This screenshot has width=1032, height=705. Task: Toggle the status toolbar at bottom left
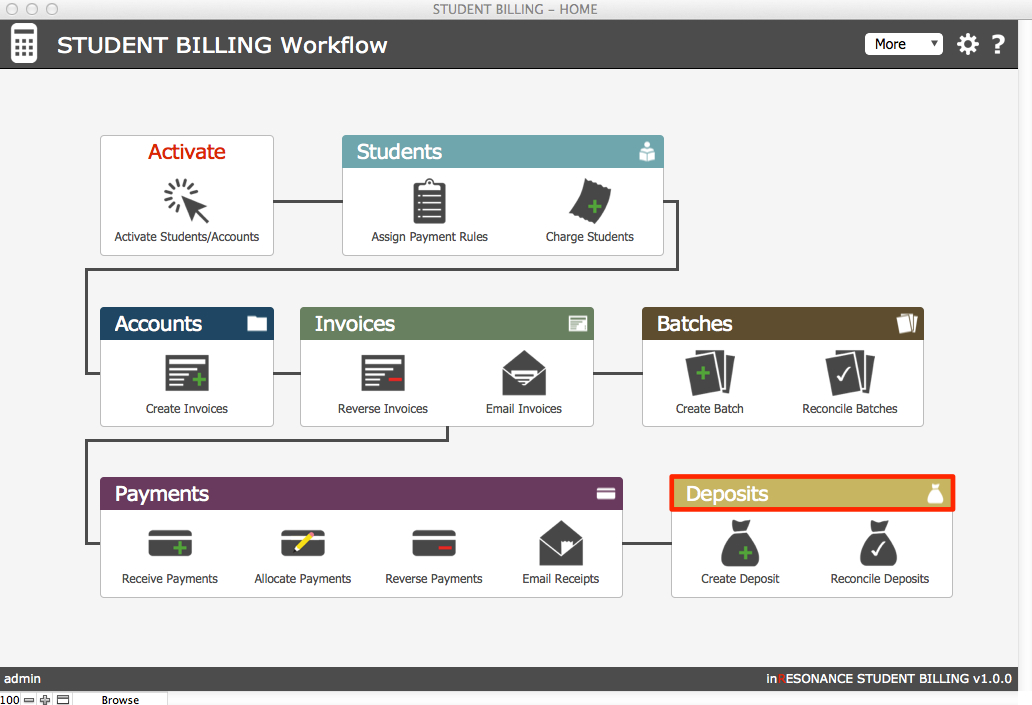click(62, 699)
